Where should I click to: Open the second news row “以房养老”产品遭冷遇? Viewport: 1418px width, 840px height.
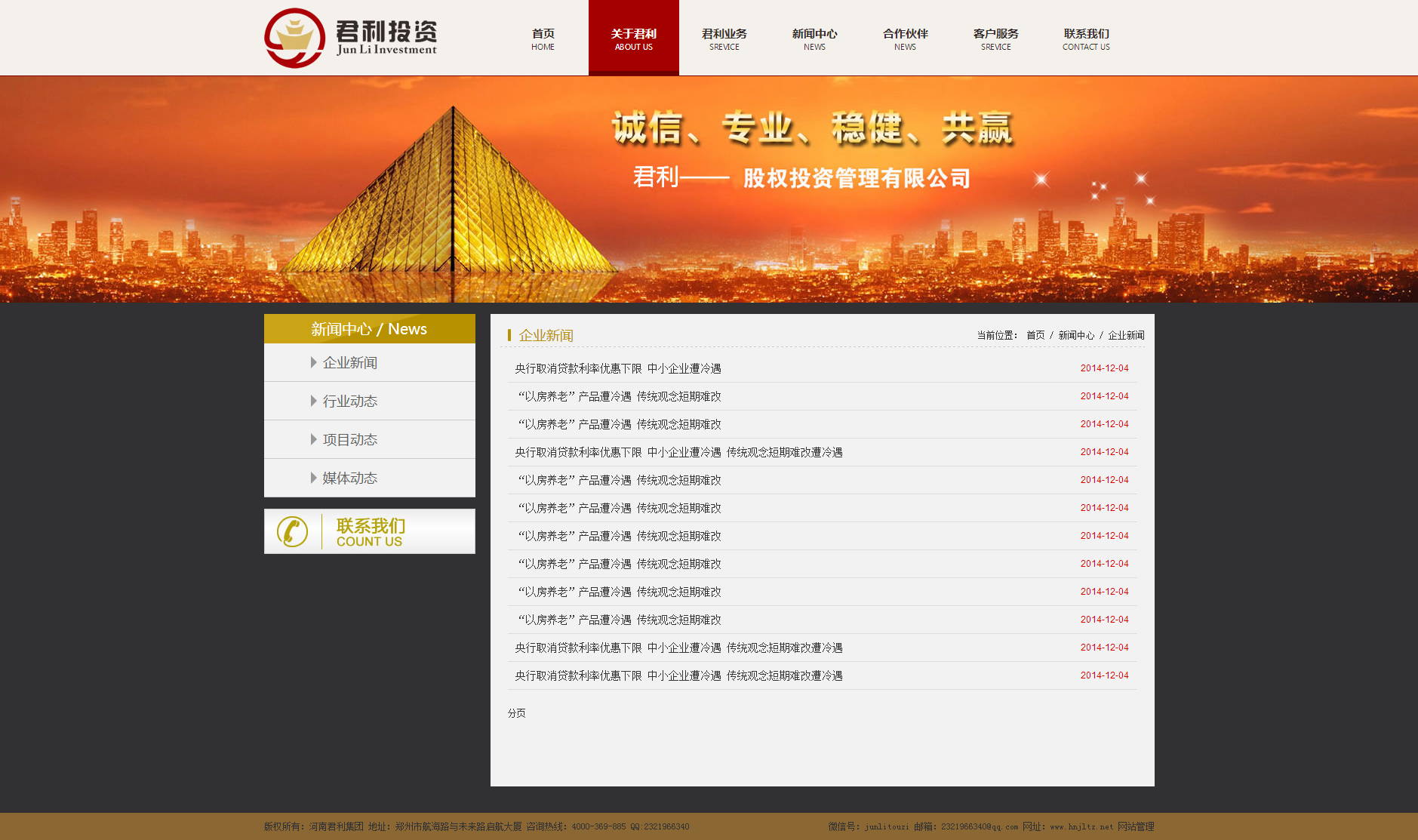point(619,396)
